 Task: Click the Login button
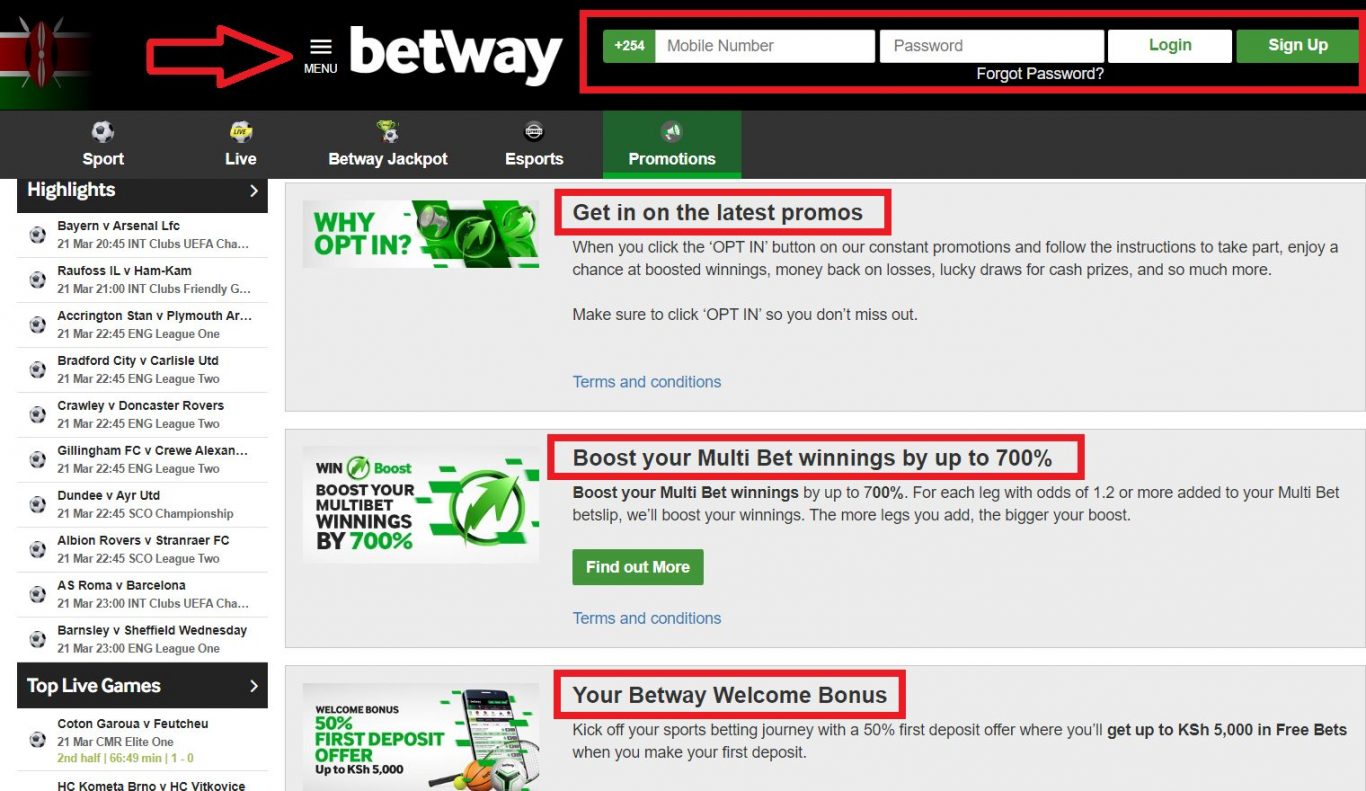[1170, 46]
